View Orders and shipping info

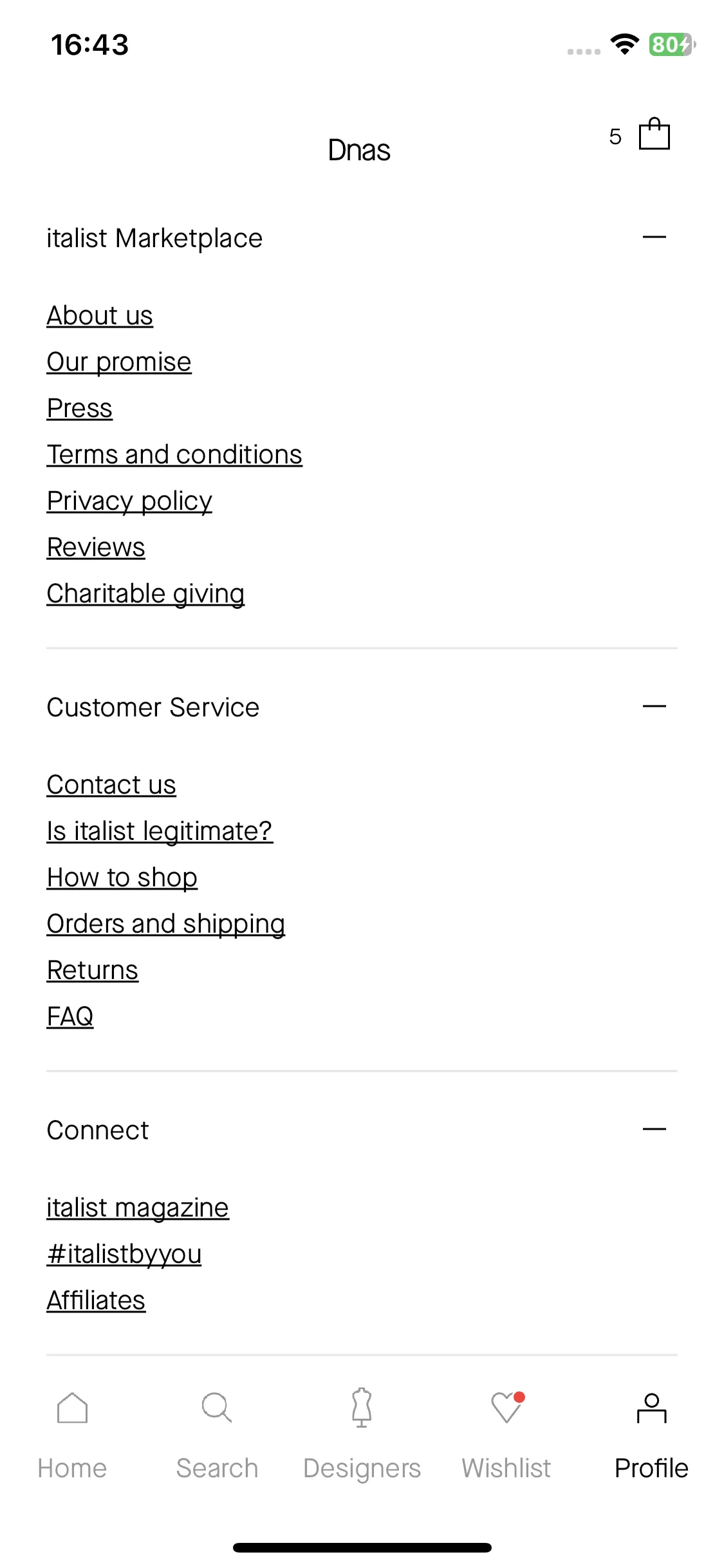166,924
